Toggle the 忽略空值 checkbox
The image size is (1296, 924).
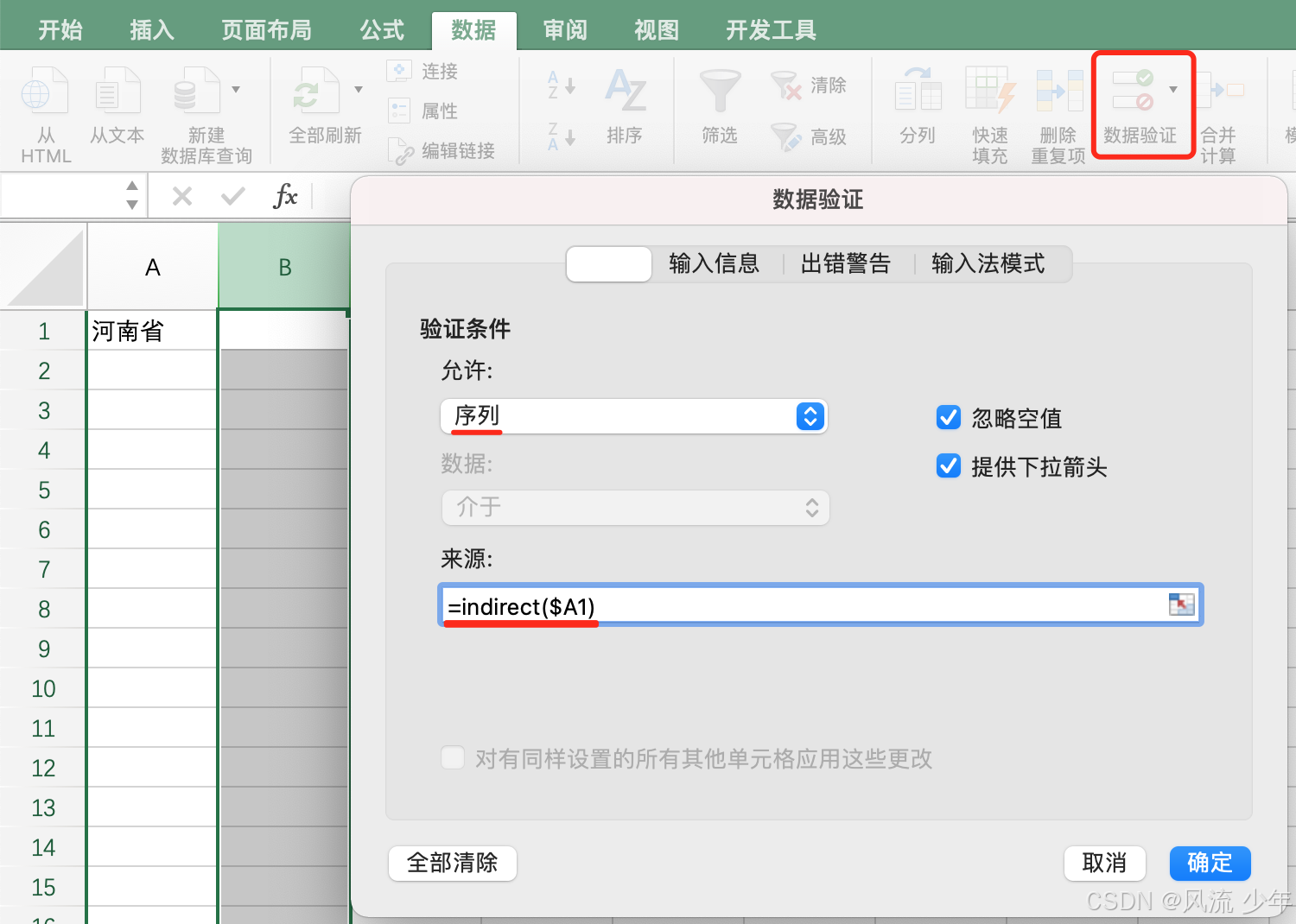[x=949, y=418]
